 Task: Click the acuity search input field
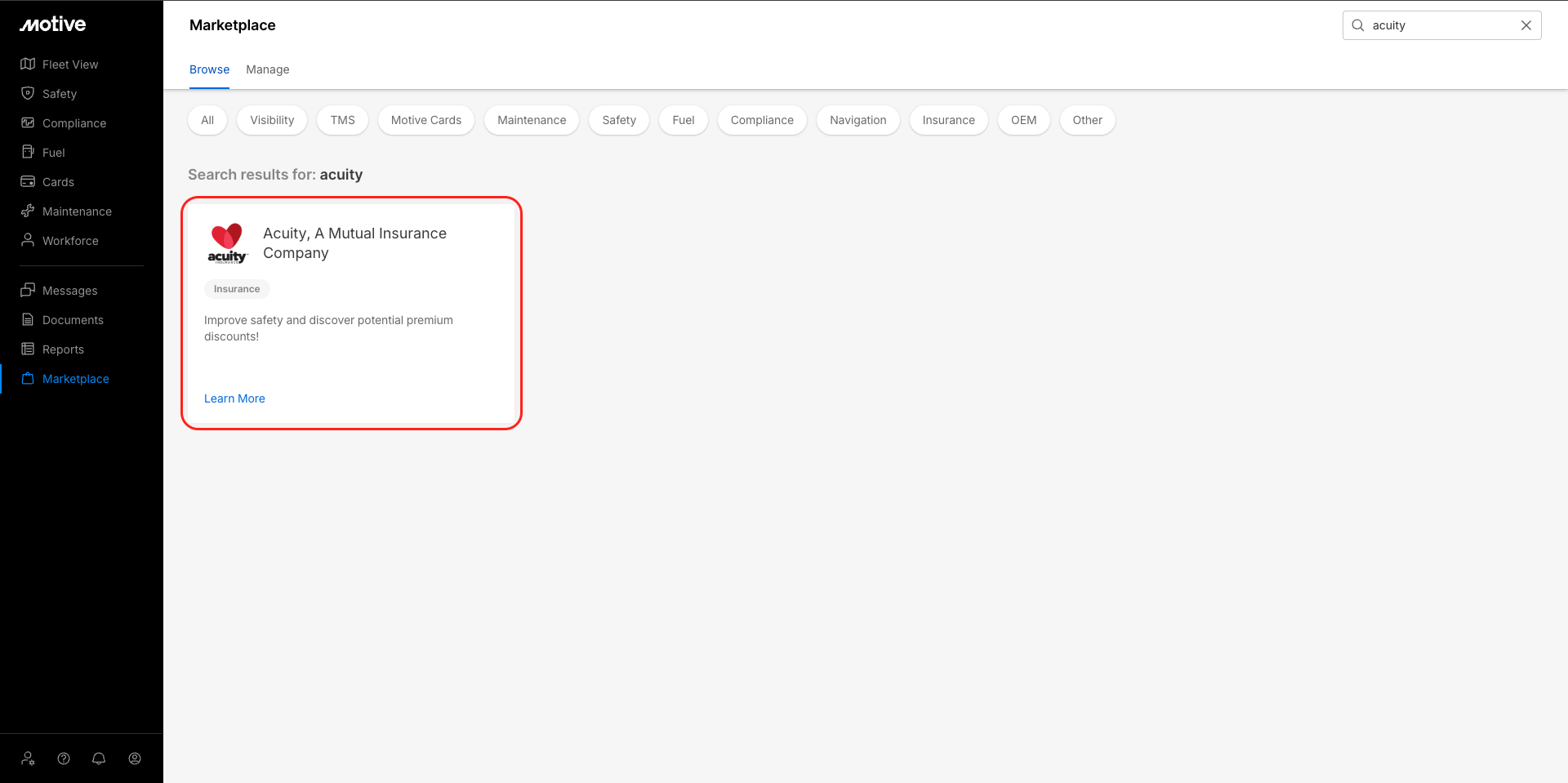(1442, 25)
